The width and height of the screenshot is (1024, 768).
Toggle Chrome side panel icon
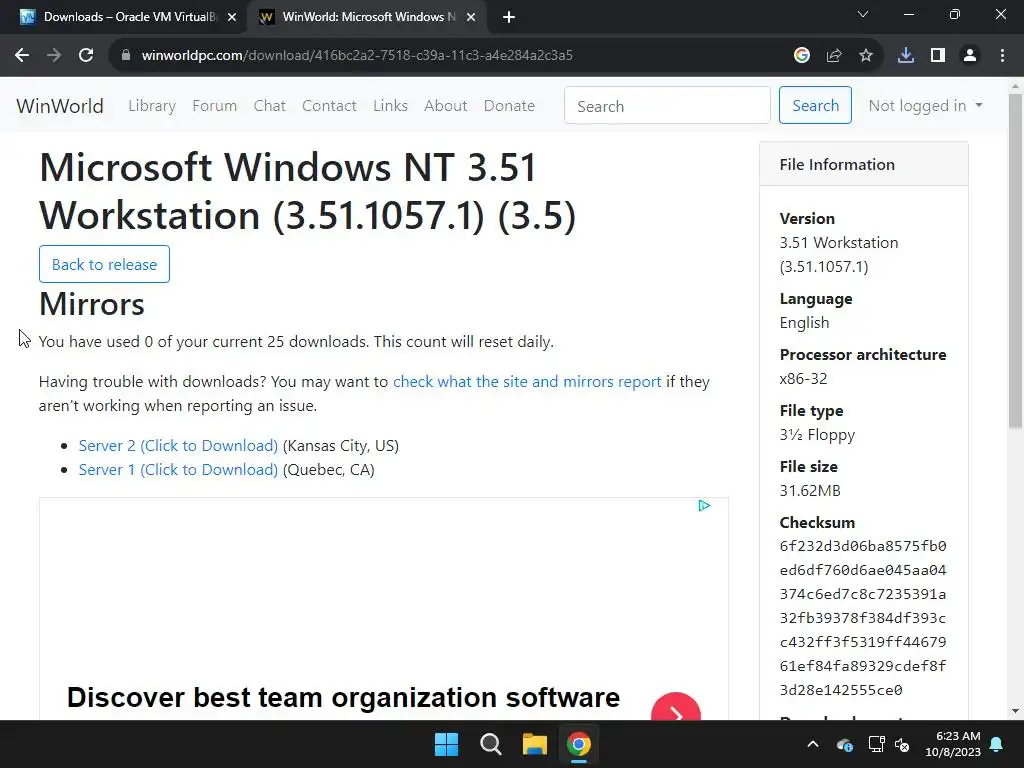tap(938, 56)
